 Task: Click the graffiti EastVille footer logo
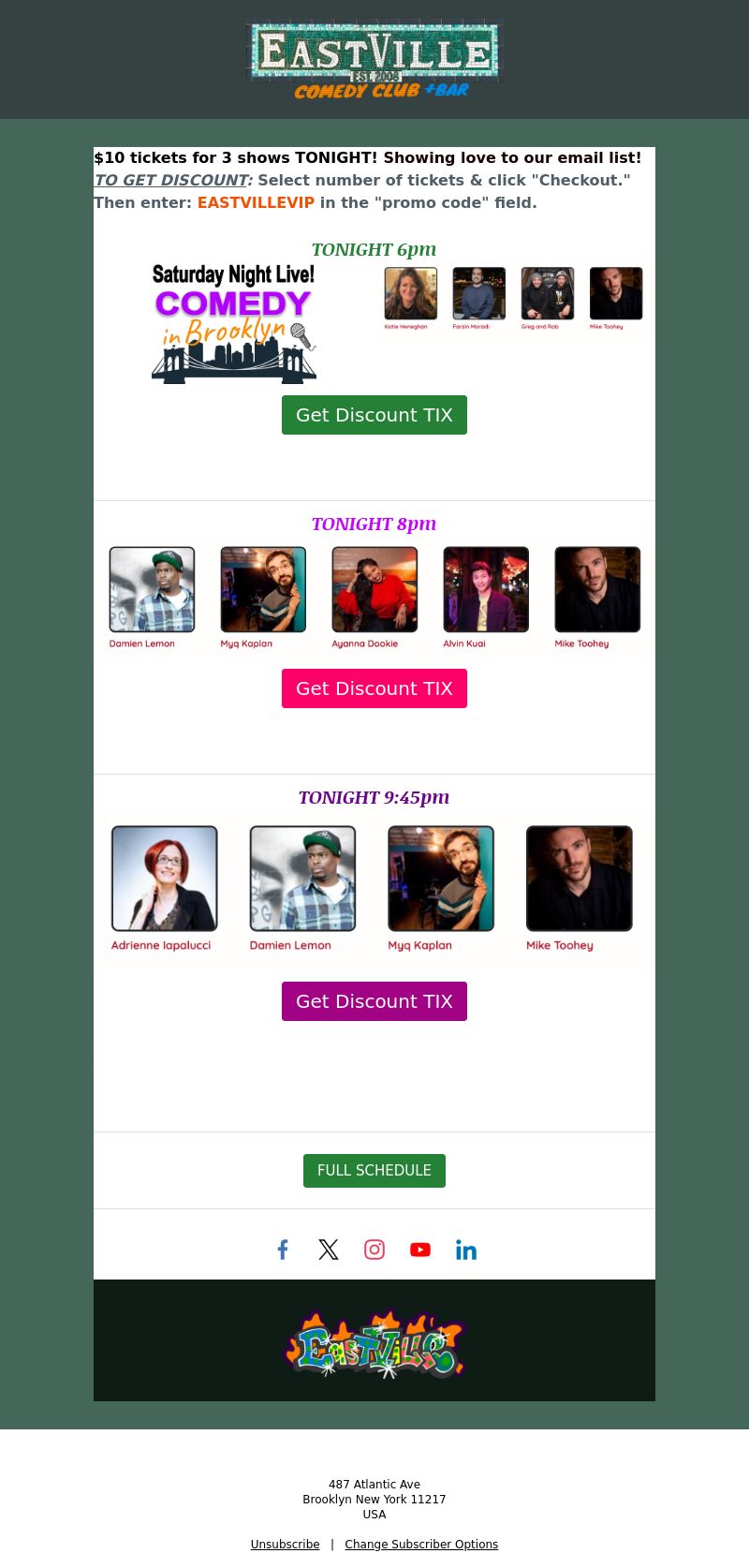click(x=374, y=1344)
